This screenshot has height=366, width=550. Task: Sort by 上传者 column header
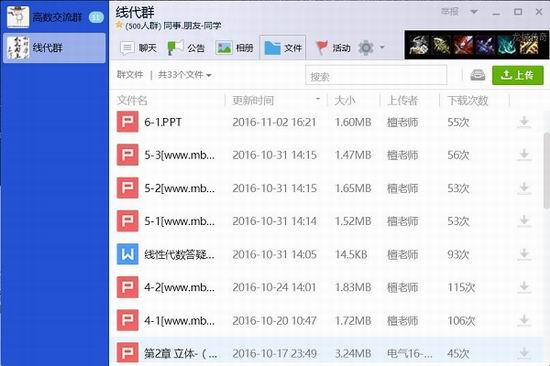(402, 101)
